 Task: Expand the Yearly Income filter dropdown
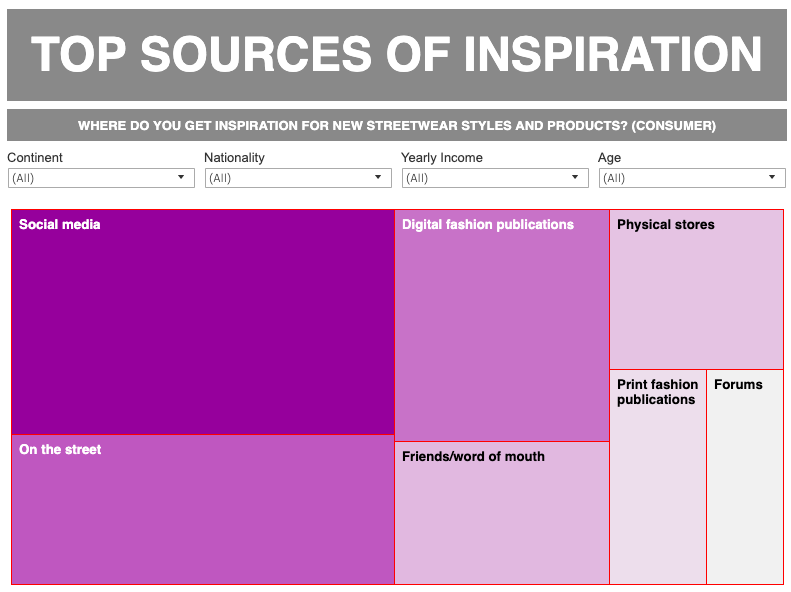pos(494,178)
